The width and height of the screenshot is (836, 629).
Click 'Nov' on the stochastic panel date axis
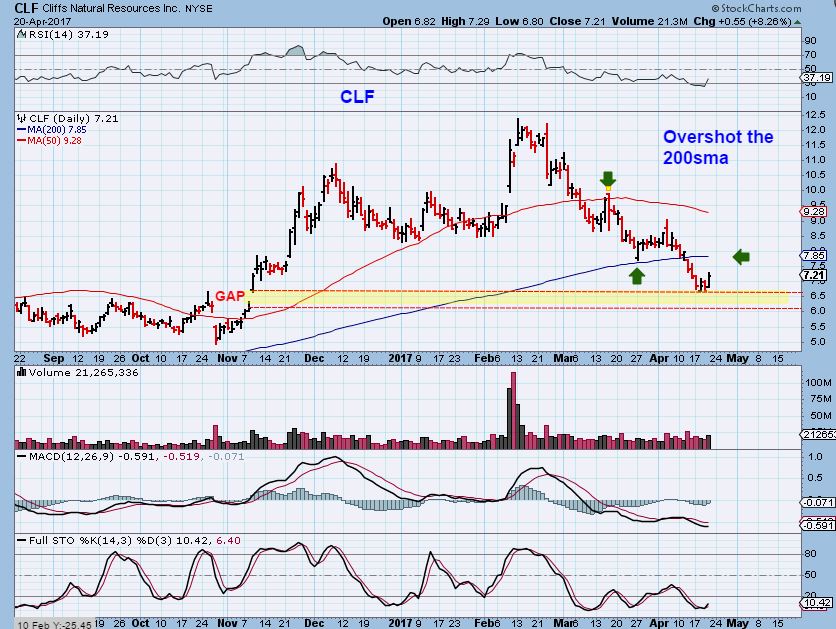pos(227,623)
